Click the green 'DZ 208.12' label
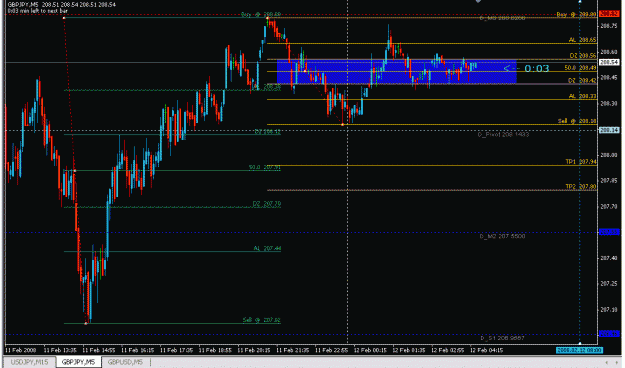 267,132
